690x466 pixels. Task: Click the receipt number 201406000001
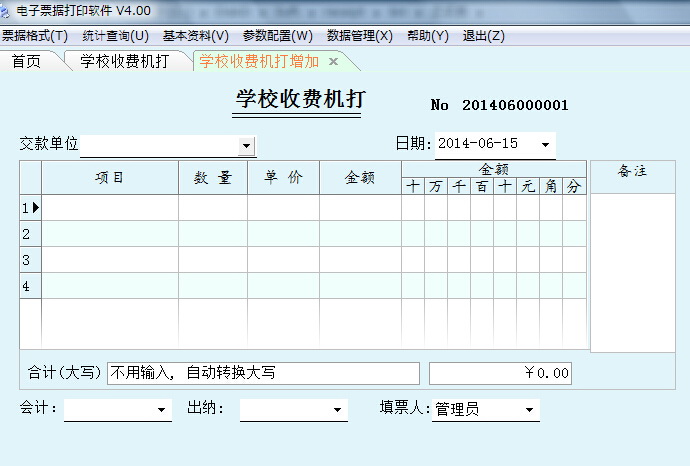[x=515, y=105]
